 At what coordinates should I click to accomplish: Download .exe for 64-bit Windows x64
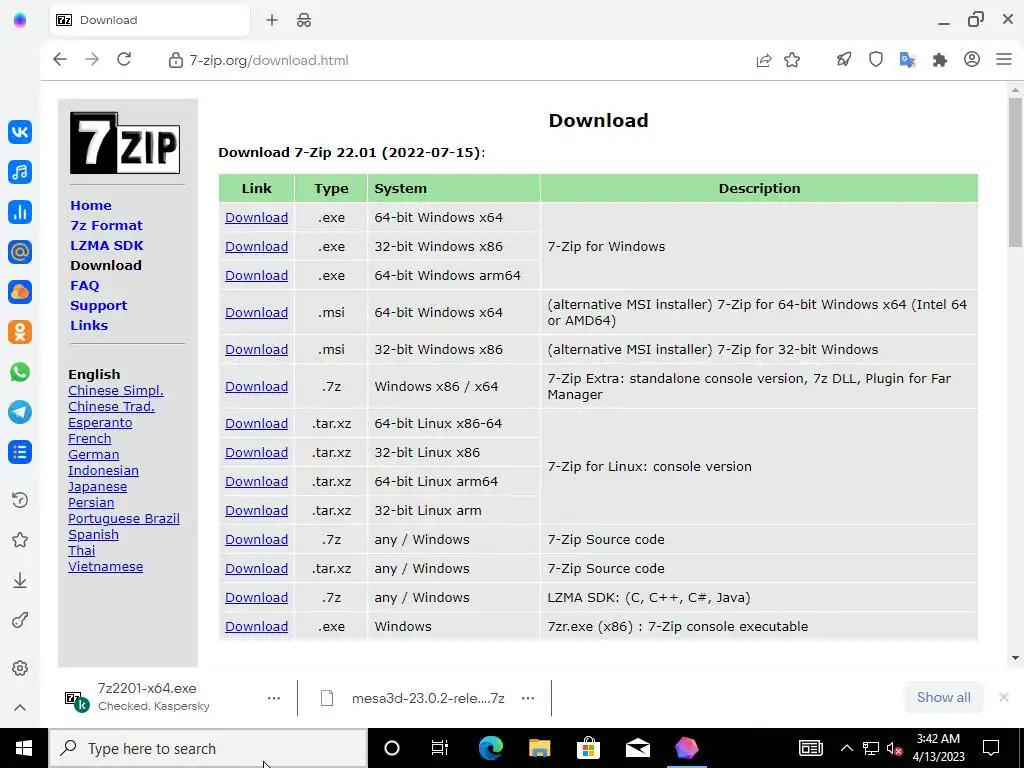[x=257, y=217]
